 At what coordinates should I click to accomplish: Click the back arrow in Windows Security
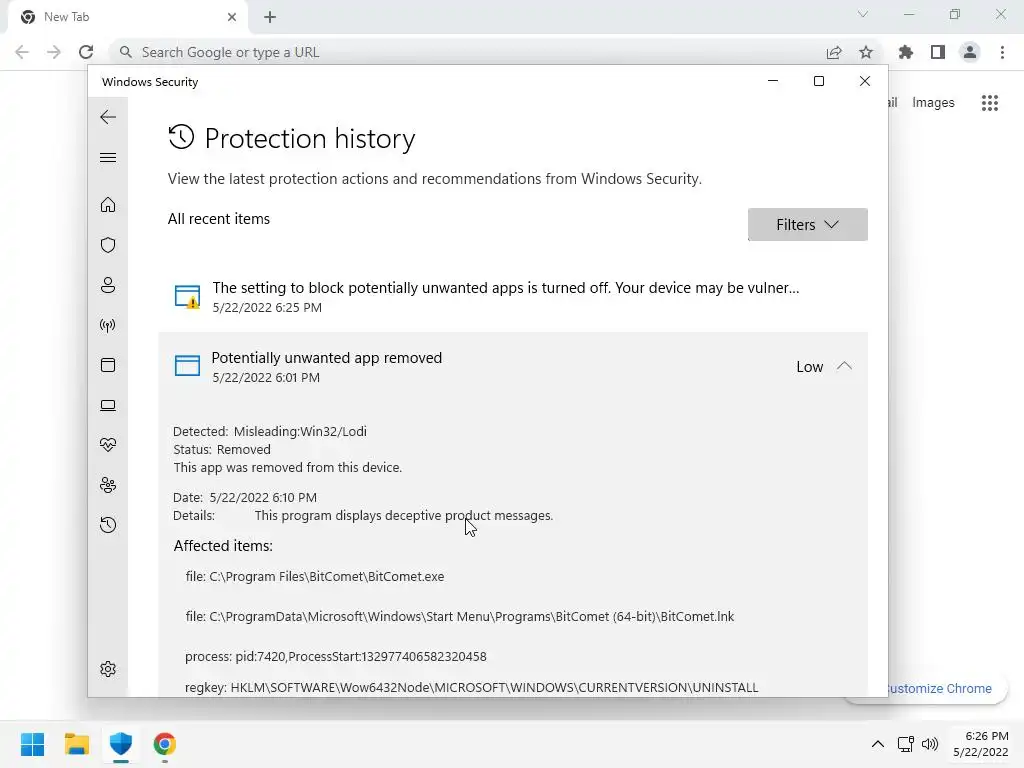pos(108,117)
